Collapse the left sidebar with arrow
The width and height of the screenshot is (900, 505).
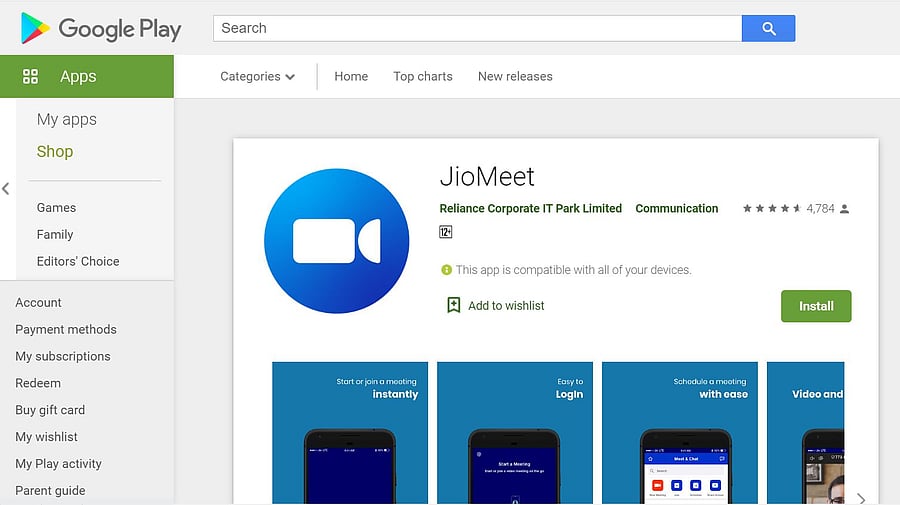[x=6, y=188]
